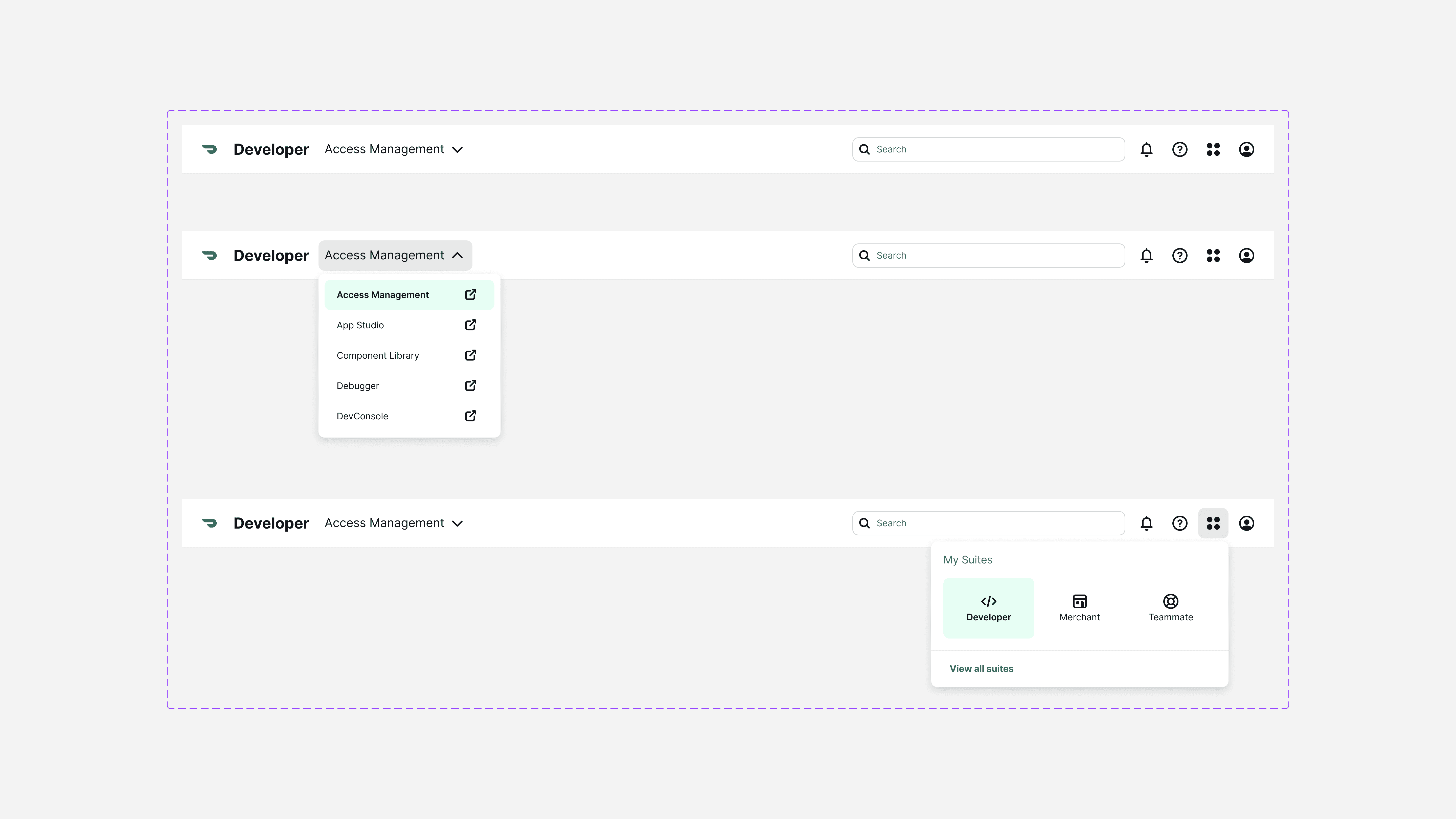Click the Developer code suite icon
Viewport: 1456px width, 819px height.
[989, 601]
